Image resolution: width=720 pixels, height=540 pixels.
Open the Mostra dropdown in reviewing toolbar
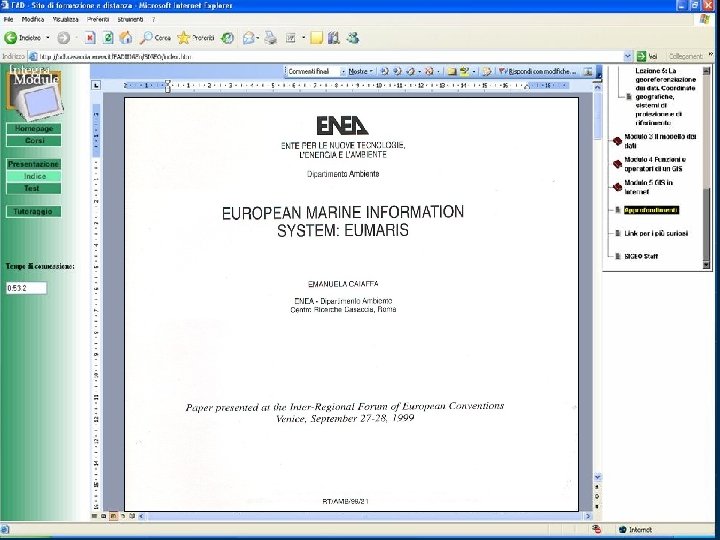[x=360, y=72]
